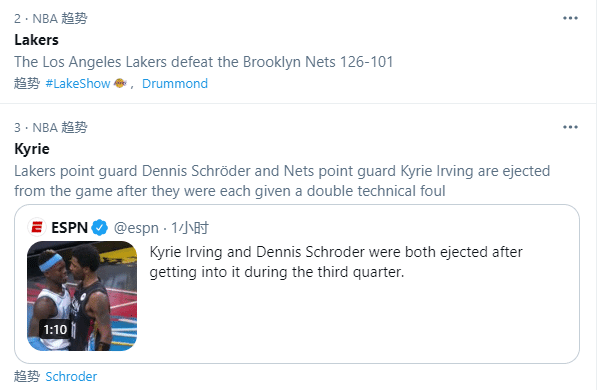Open tweet text about Kyrie Irving ejection
This screenshot has height=390, width=598.
(336, 262)
